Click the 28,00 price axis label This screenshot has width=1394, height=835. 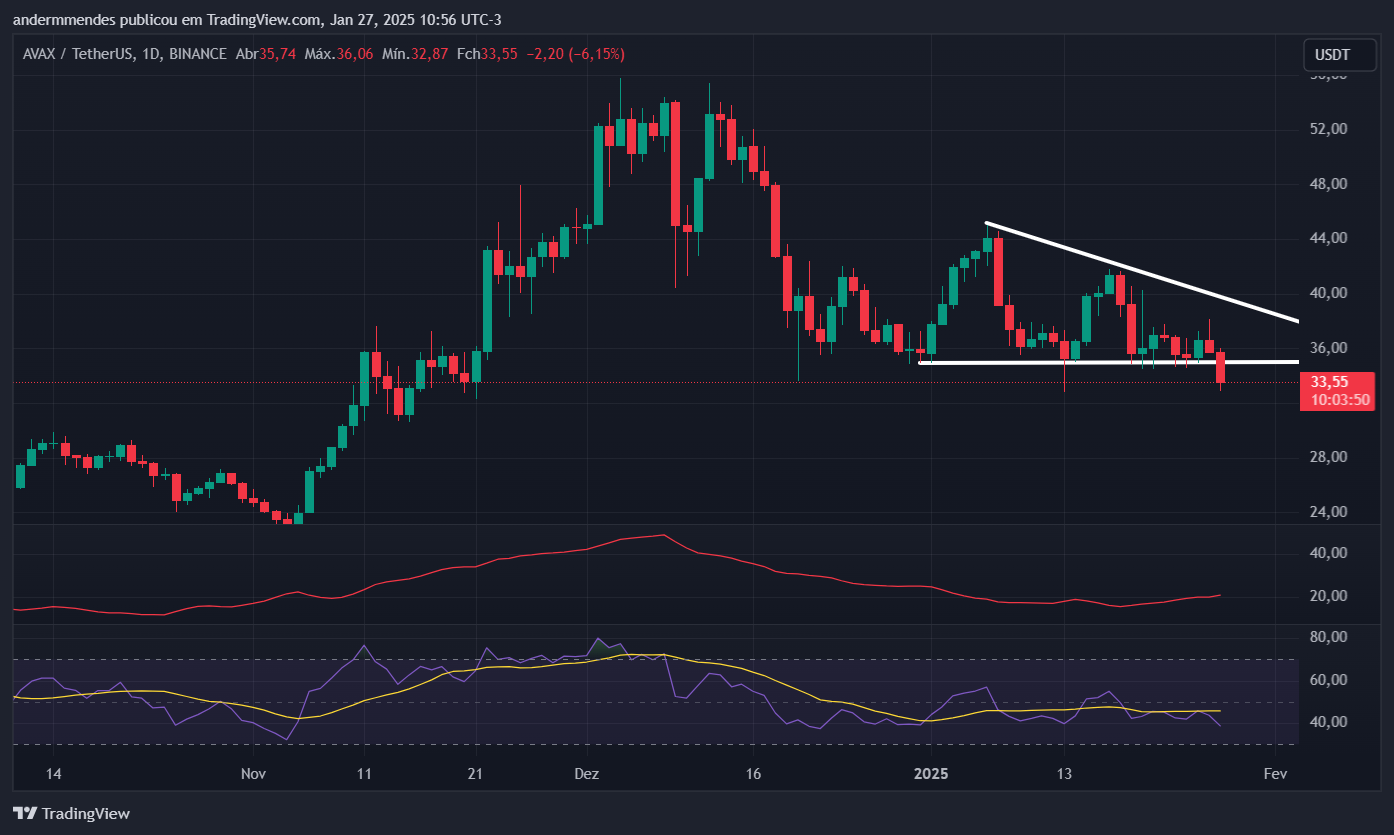(1329, 457)
